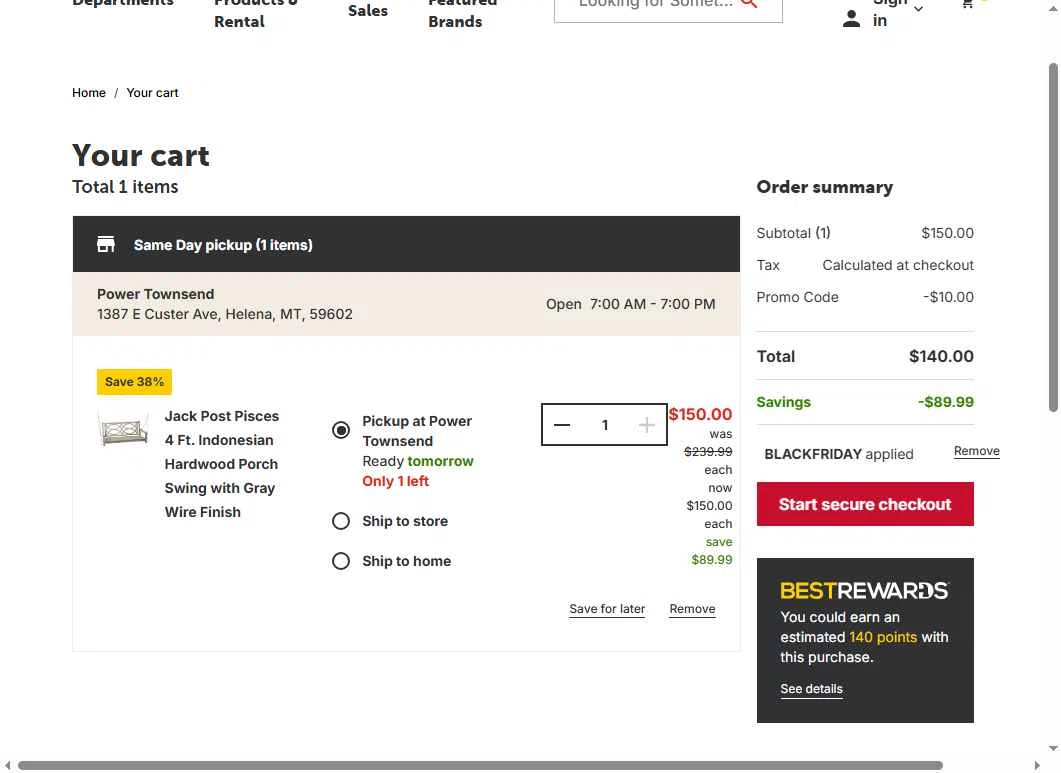Image resolution: width=1061 pixels, height=773 pixels.
Task: Click Your cart breadcrumb
Action: (152, 93)
